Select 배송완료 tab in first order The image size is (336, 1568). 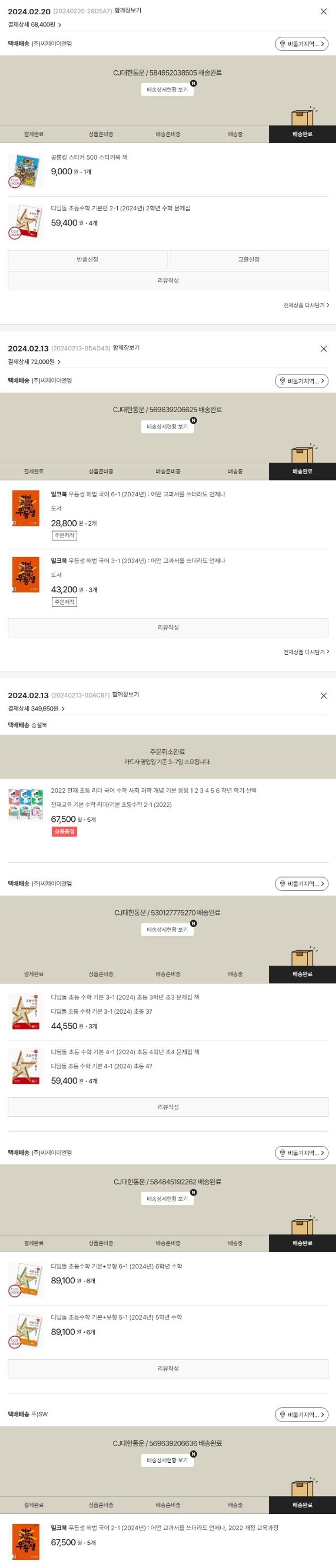(x=302, y=134)
